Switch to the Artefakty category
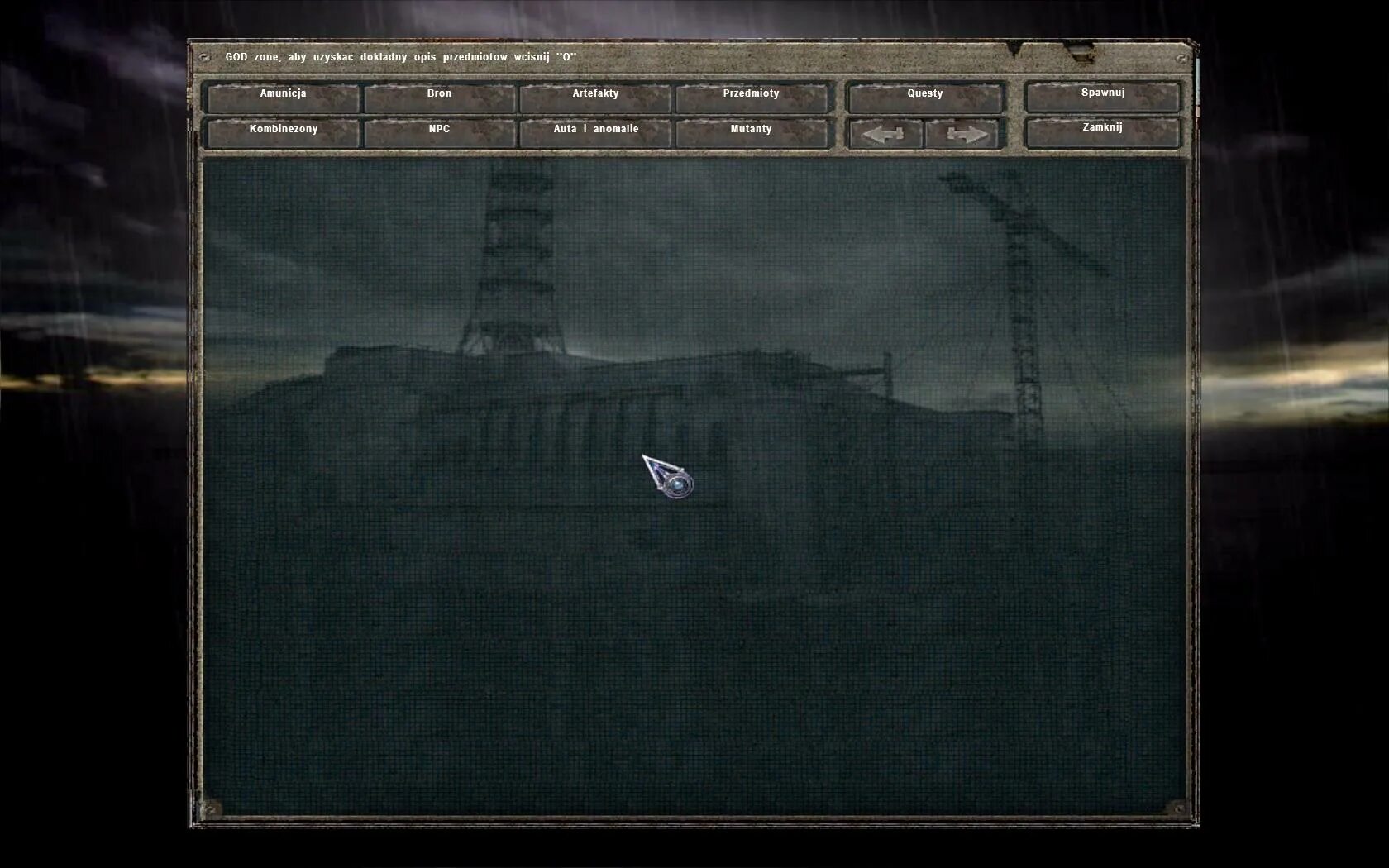This screenshot has width=1389, height=868. pos(595,98)
